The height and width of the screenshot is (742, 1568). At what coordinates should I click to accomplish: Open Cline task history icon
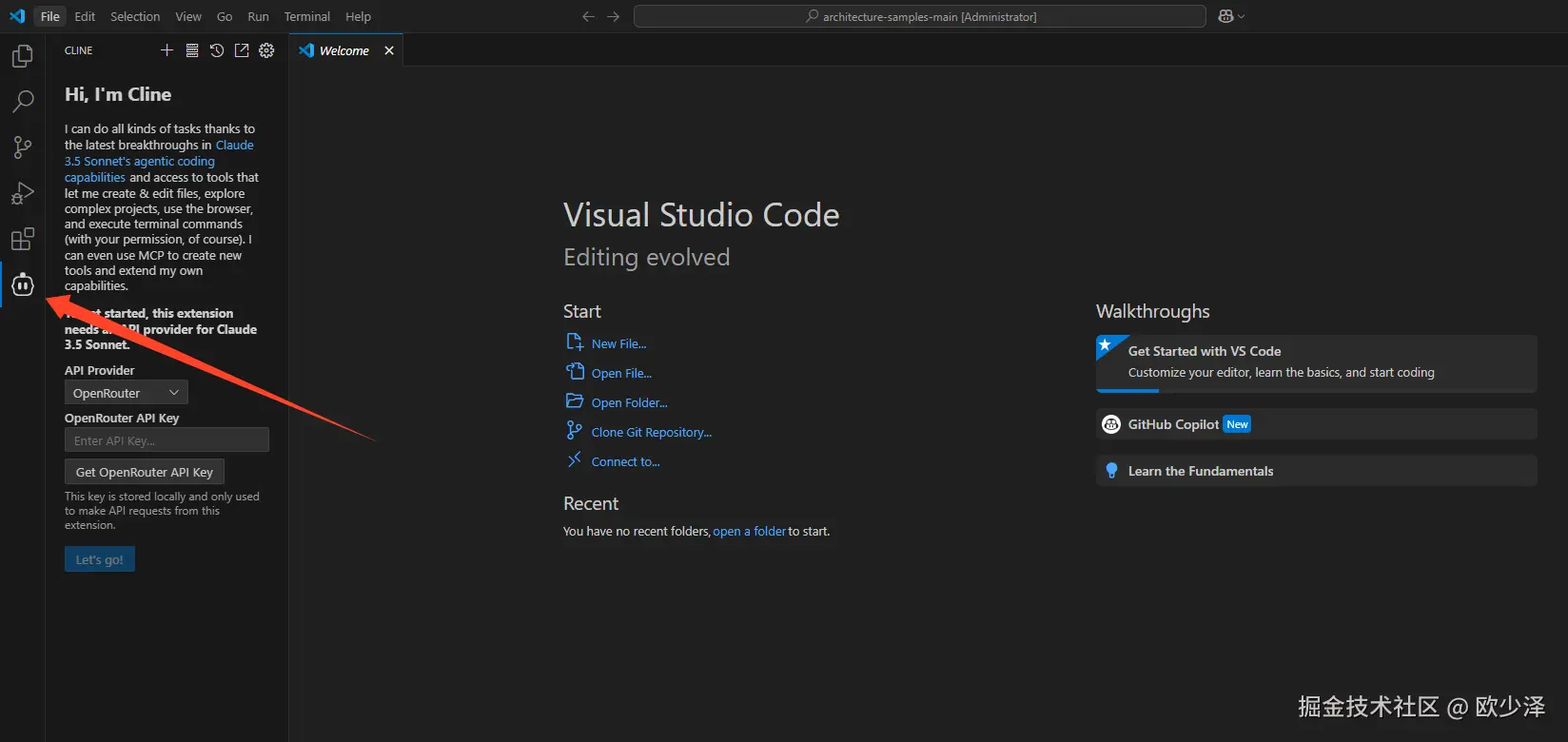pyautogui.click(x=217, y=50)
